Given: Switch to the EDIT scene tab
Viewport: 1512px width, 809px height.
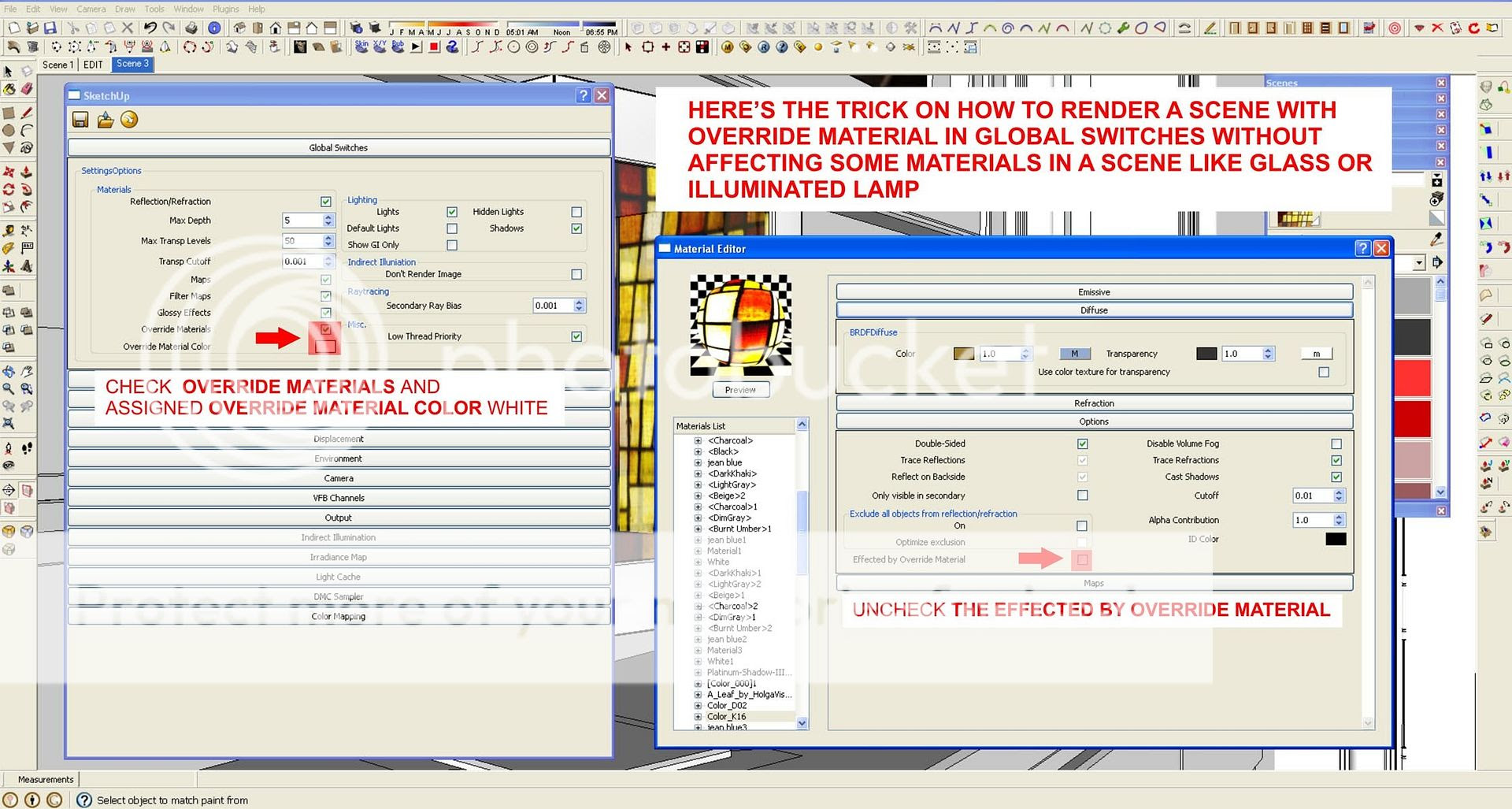Looking at the screenshot, I should pos(93,65).
